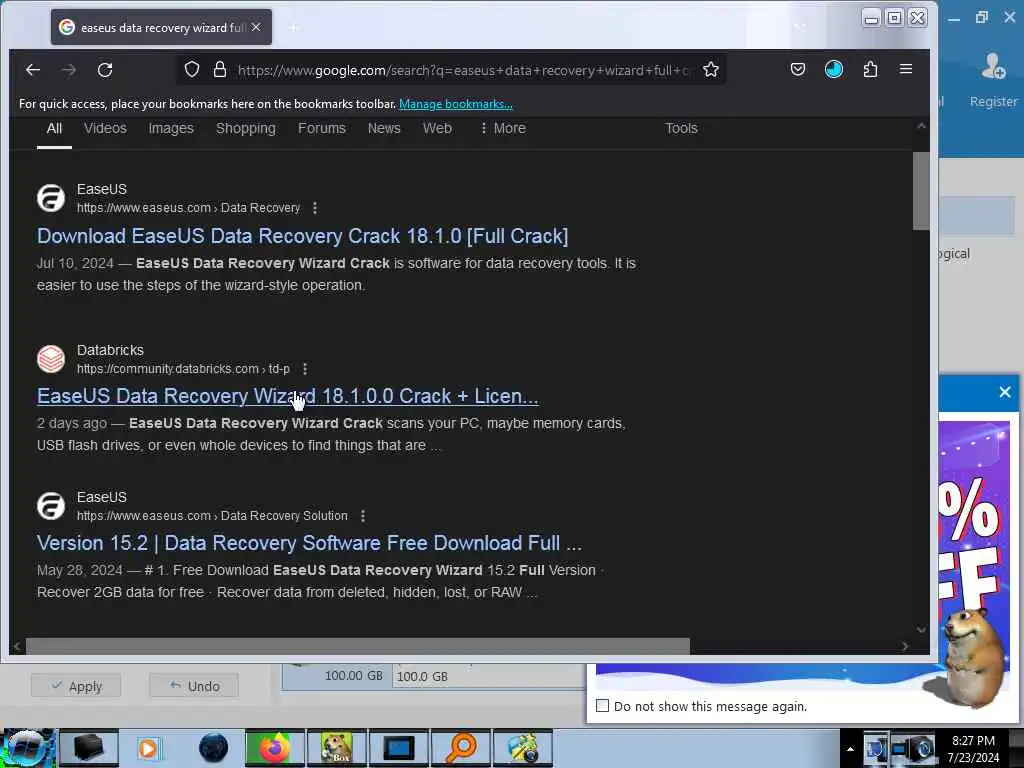Open the hamster Box taskbar icon
The width and height of the screenshot is (1024, 768).
(x=336, y=748)
